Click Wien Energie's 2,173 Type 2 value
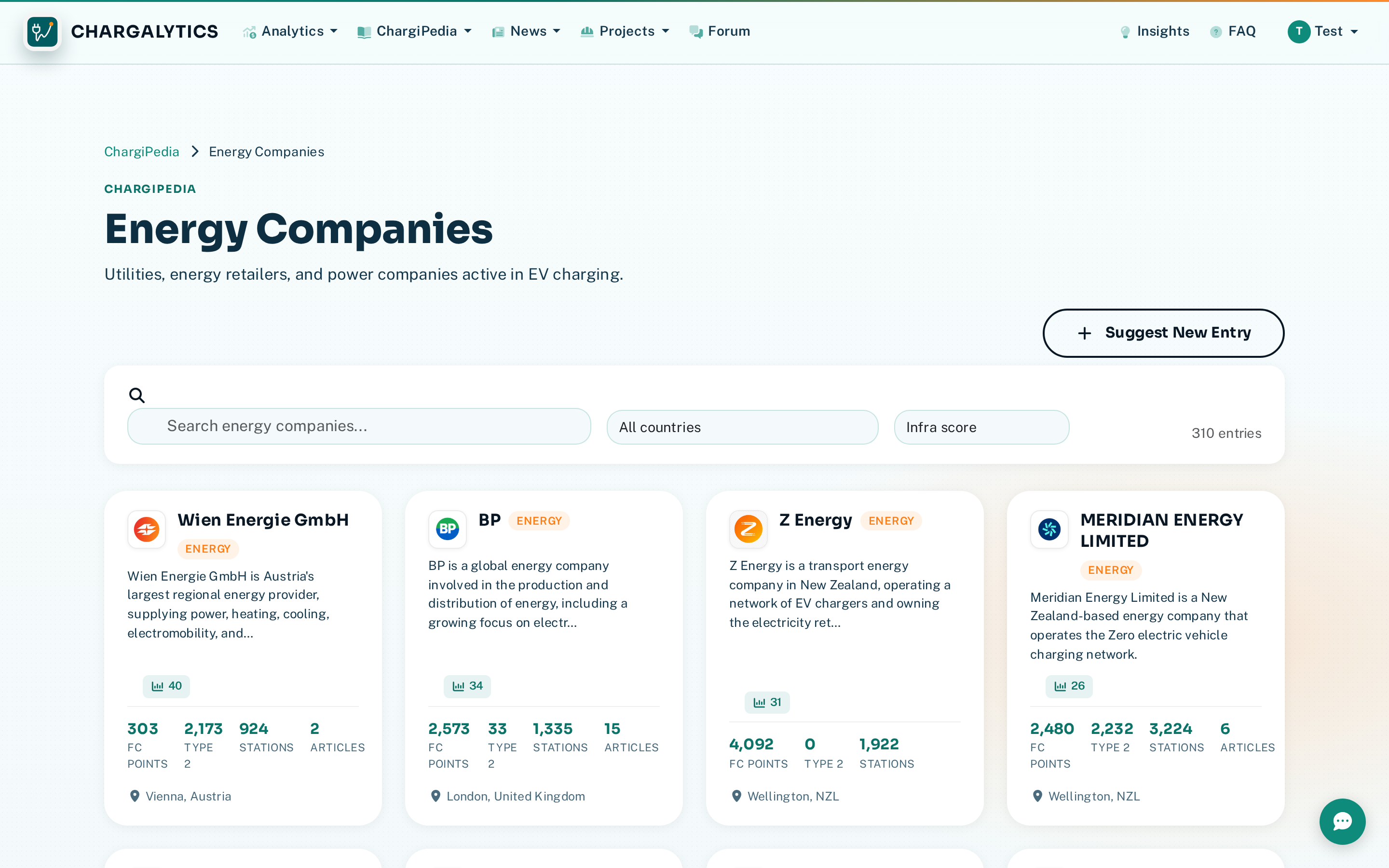 [203, 729]
